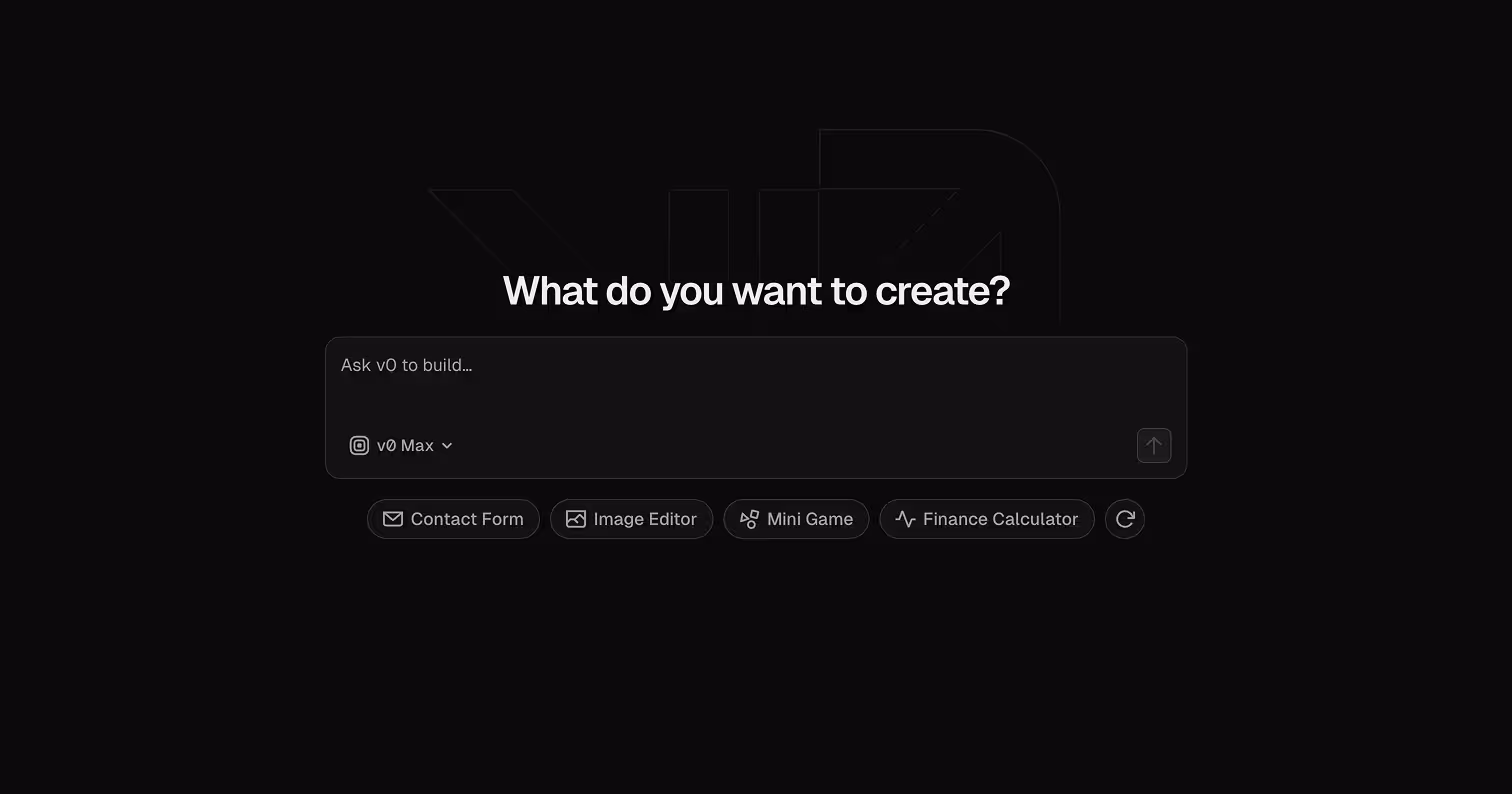The image size is (1512, 794).
Task: Click the picture icon on Image Editor
Action: click(576, 519)
